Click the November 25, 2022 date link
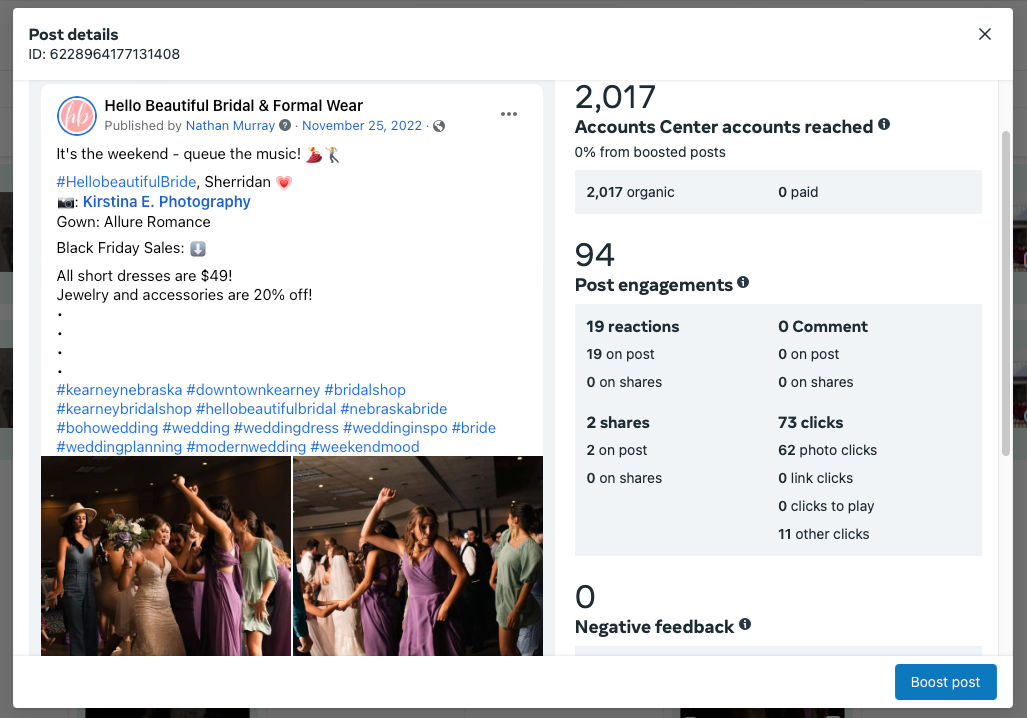The image size is (1027, 718). [x=362, y=126]
